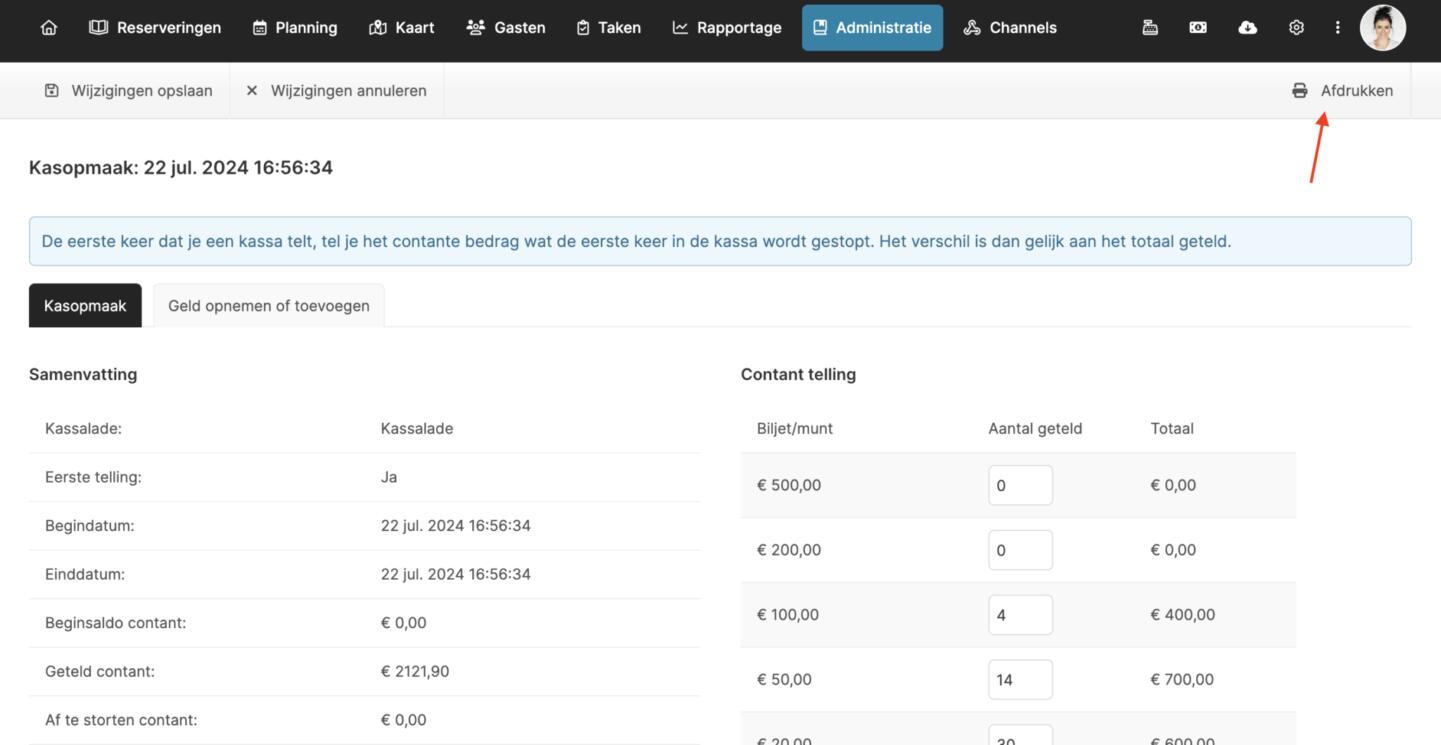
Task: Cancel changes with Wijzigingen annuleren
Action: click(336, 91)
